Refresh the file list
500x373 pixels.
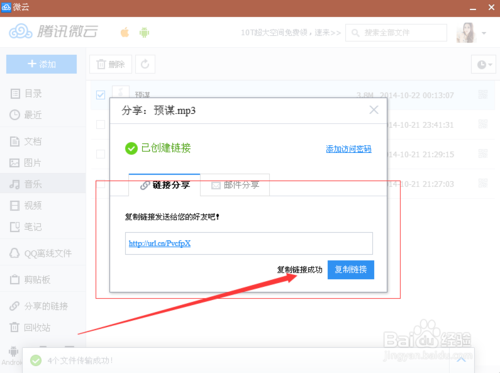coord(145,64)
